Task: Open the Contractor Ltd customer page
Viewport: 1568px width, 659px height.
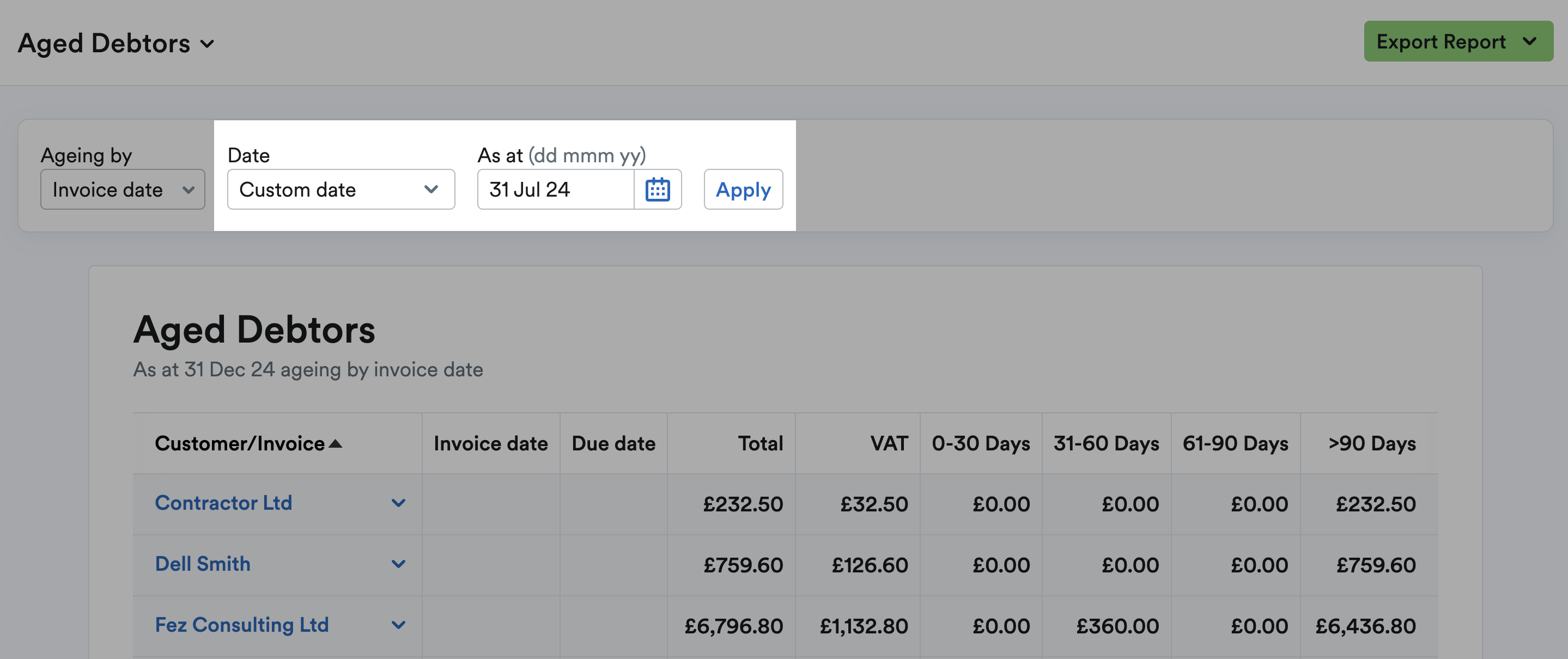Action: 224,503
